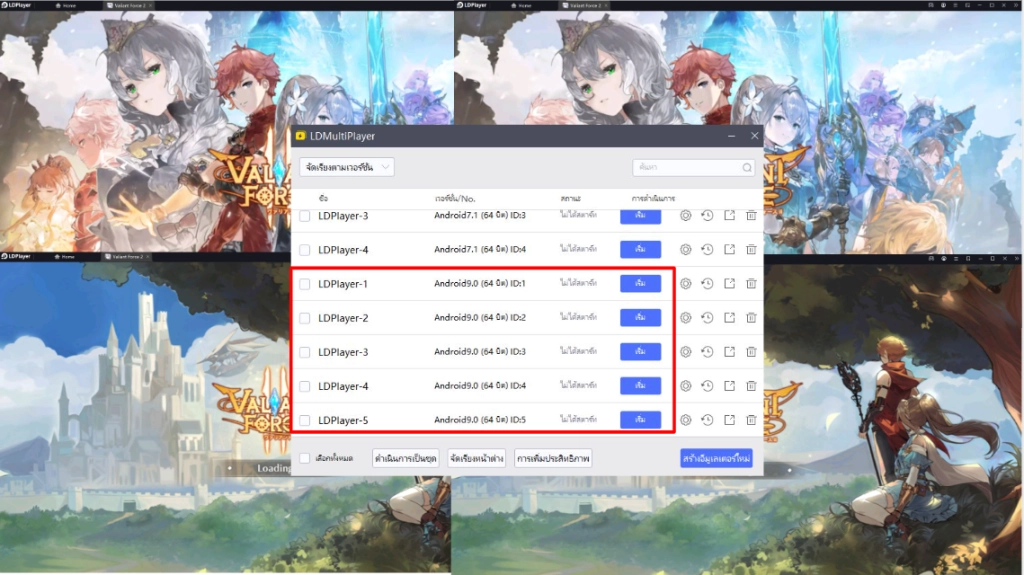Switch to Home tab in top-left LDPlayer window

[x=66, y=5]
